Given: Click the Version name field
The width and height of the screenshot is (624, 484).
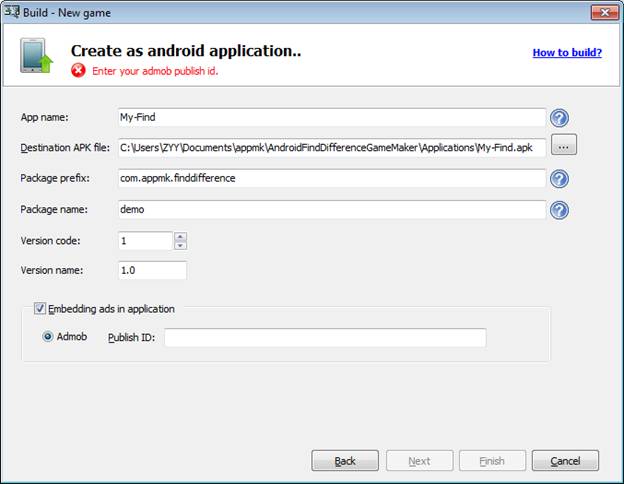Looking at the screenshot, I should point(152,270).
